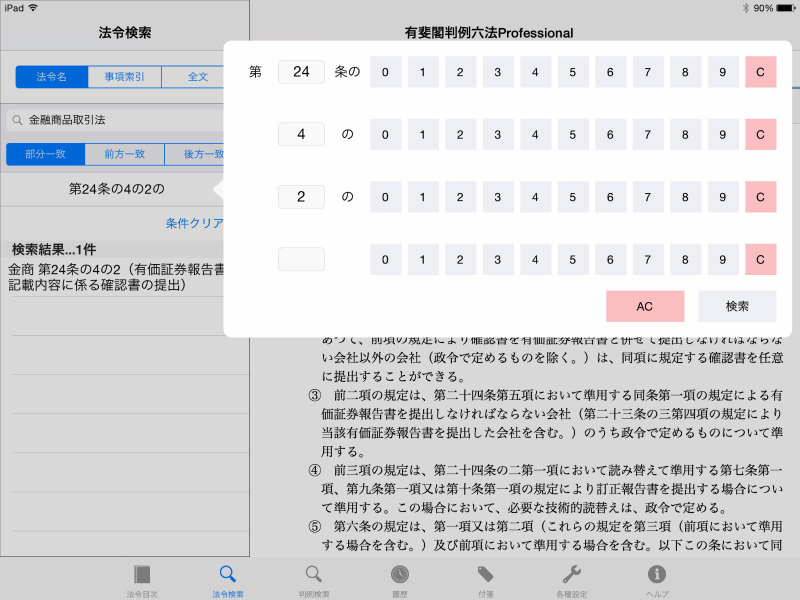Tap digit 8 in the empty-field row
800x600 pixels.
coord(685,259)
